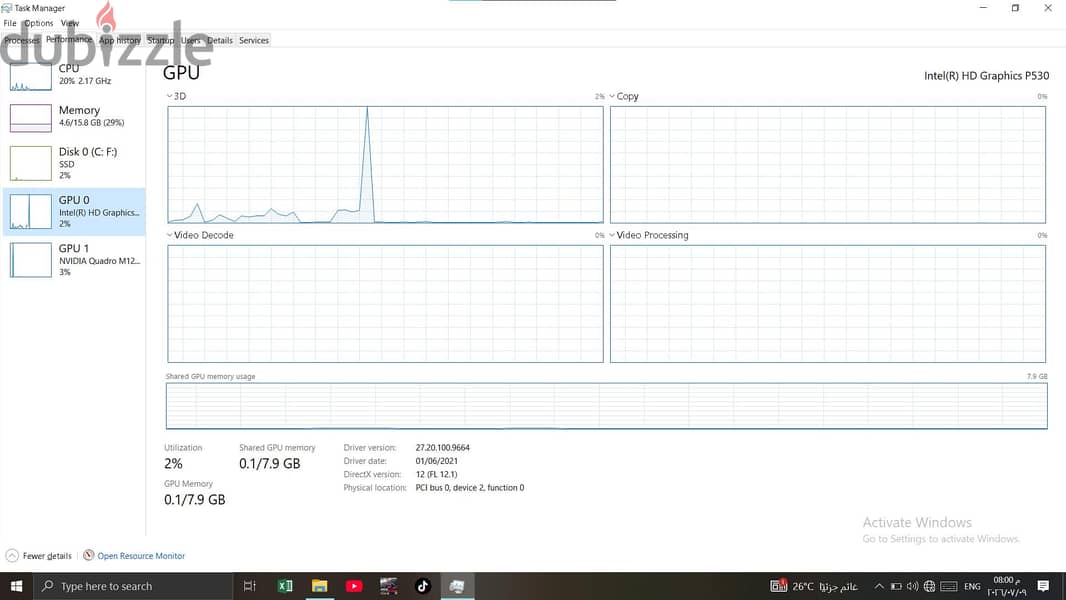The width and height of the screenshot is (1066, 600).
Task: Click the weather 26°C widget
Action: click(x=814, y=586)
